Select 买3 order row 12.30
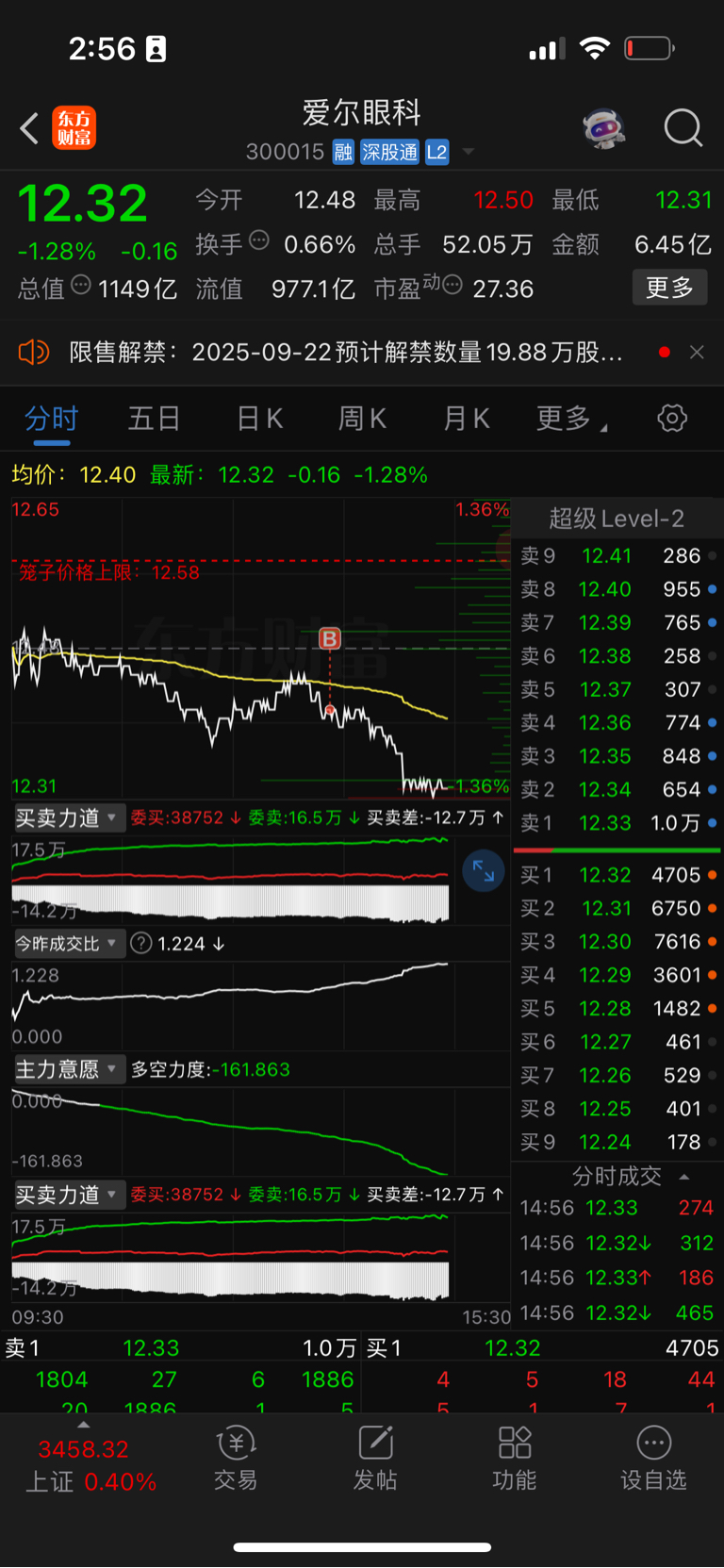Image resolution: width=724 pixels, height=1568 pixels. point(618,942)
